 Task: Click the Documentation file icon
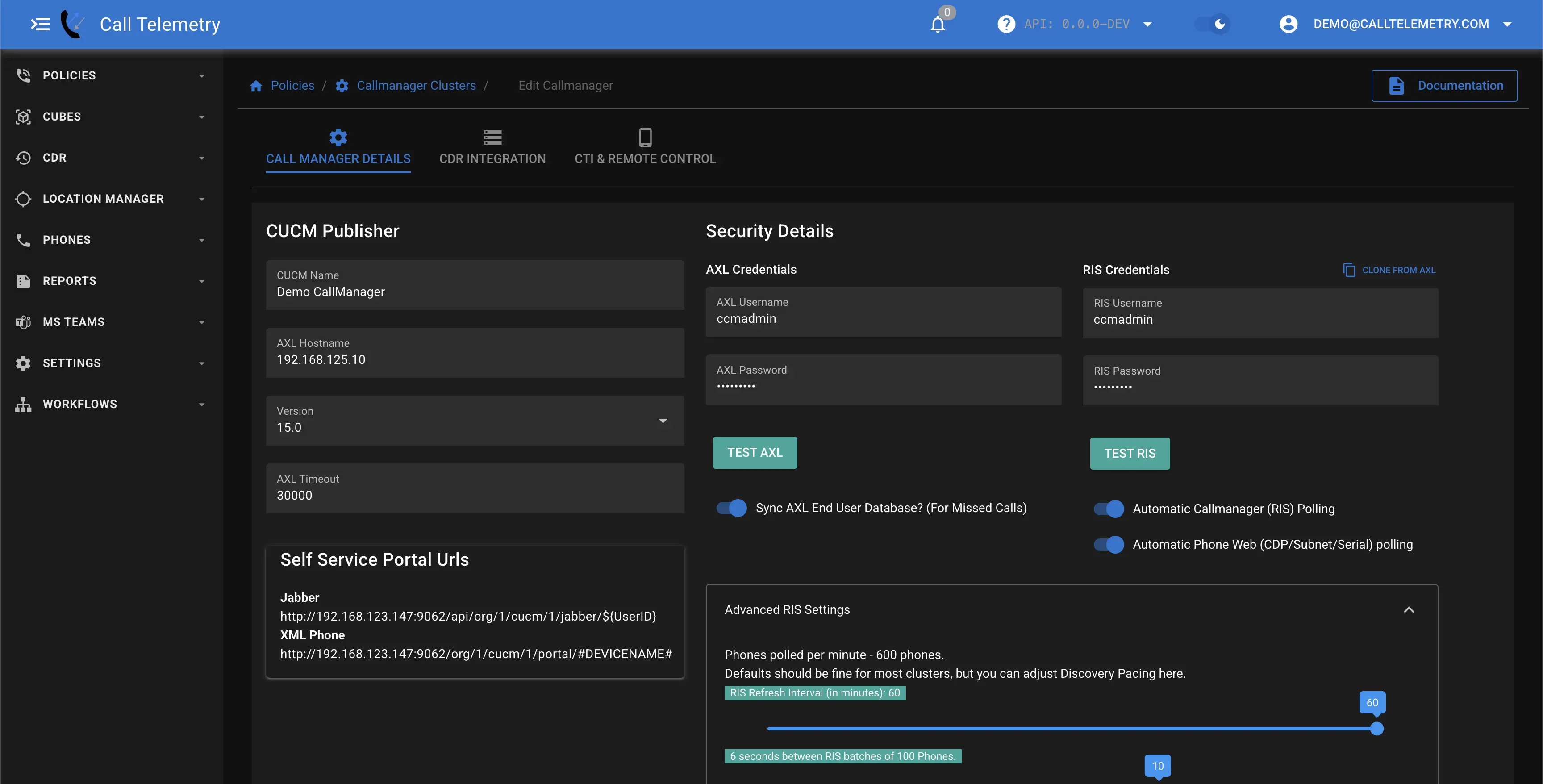click(x=1396, y=86)
